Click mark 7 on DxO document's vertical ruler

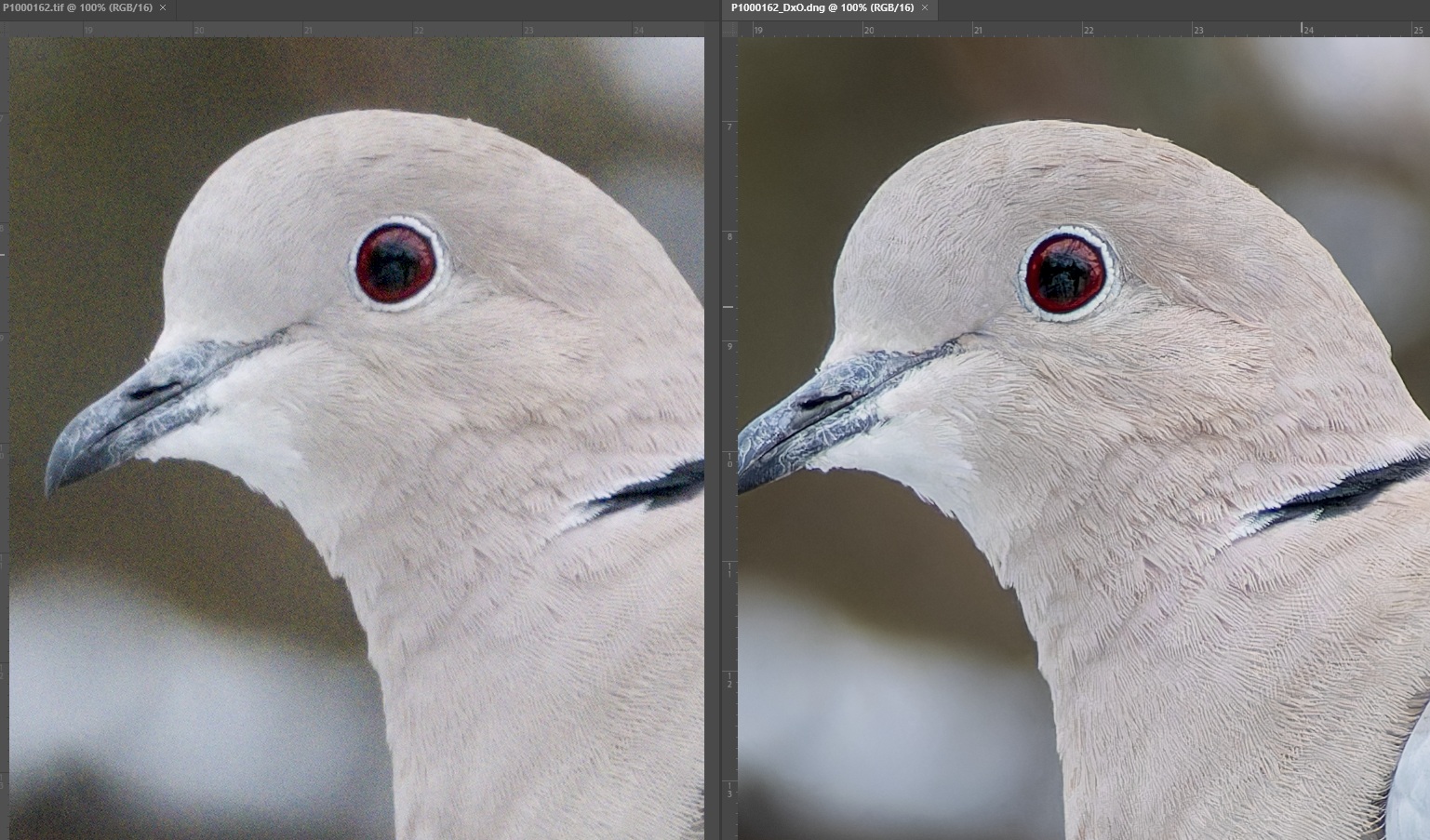(x=729, y=127)
